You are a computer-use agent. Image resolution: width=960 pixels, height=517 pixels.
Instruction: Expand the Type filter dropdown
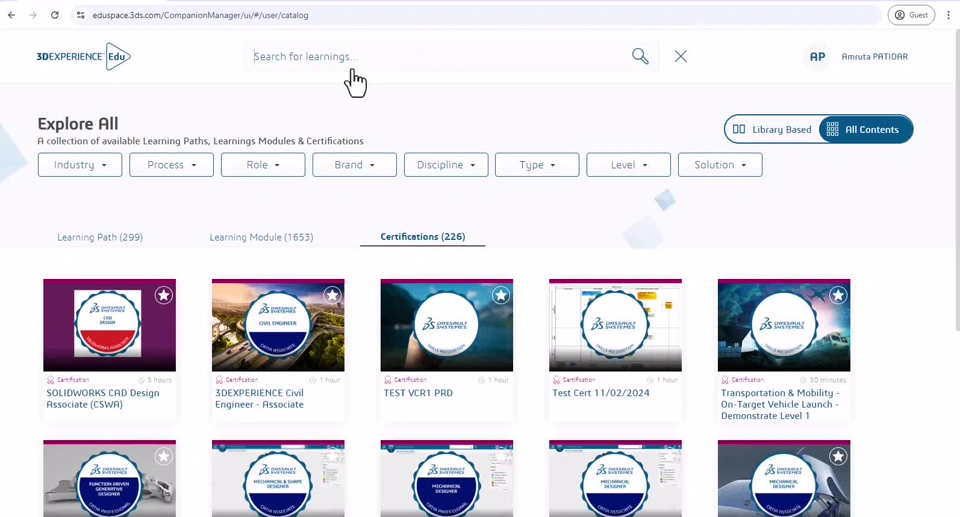537,165
